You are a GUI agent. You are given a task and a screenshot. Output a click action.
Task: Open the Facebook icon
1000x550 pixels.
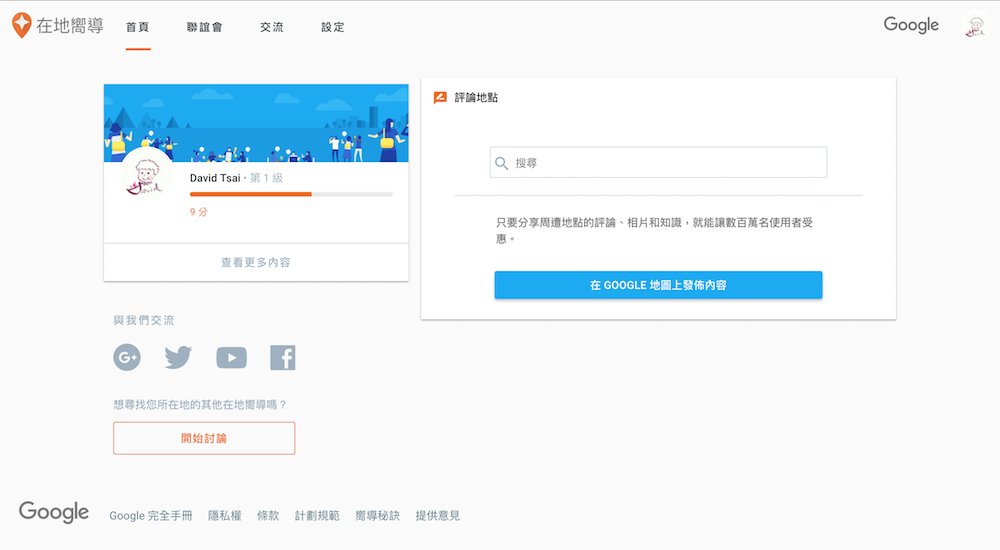tap(283, 357)
